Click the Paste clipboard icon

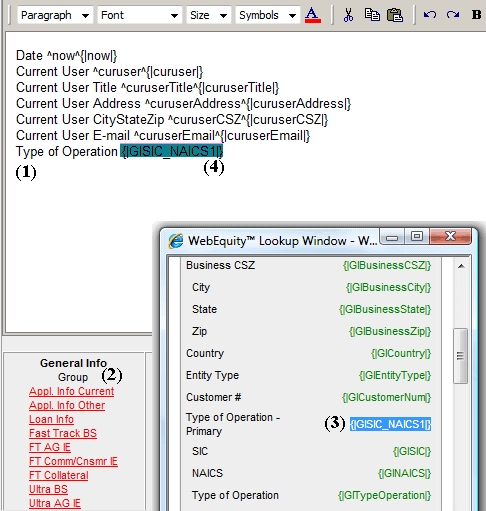point(395,15)
